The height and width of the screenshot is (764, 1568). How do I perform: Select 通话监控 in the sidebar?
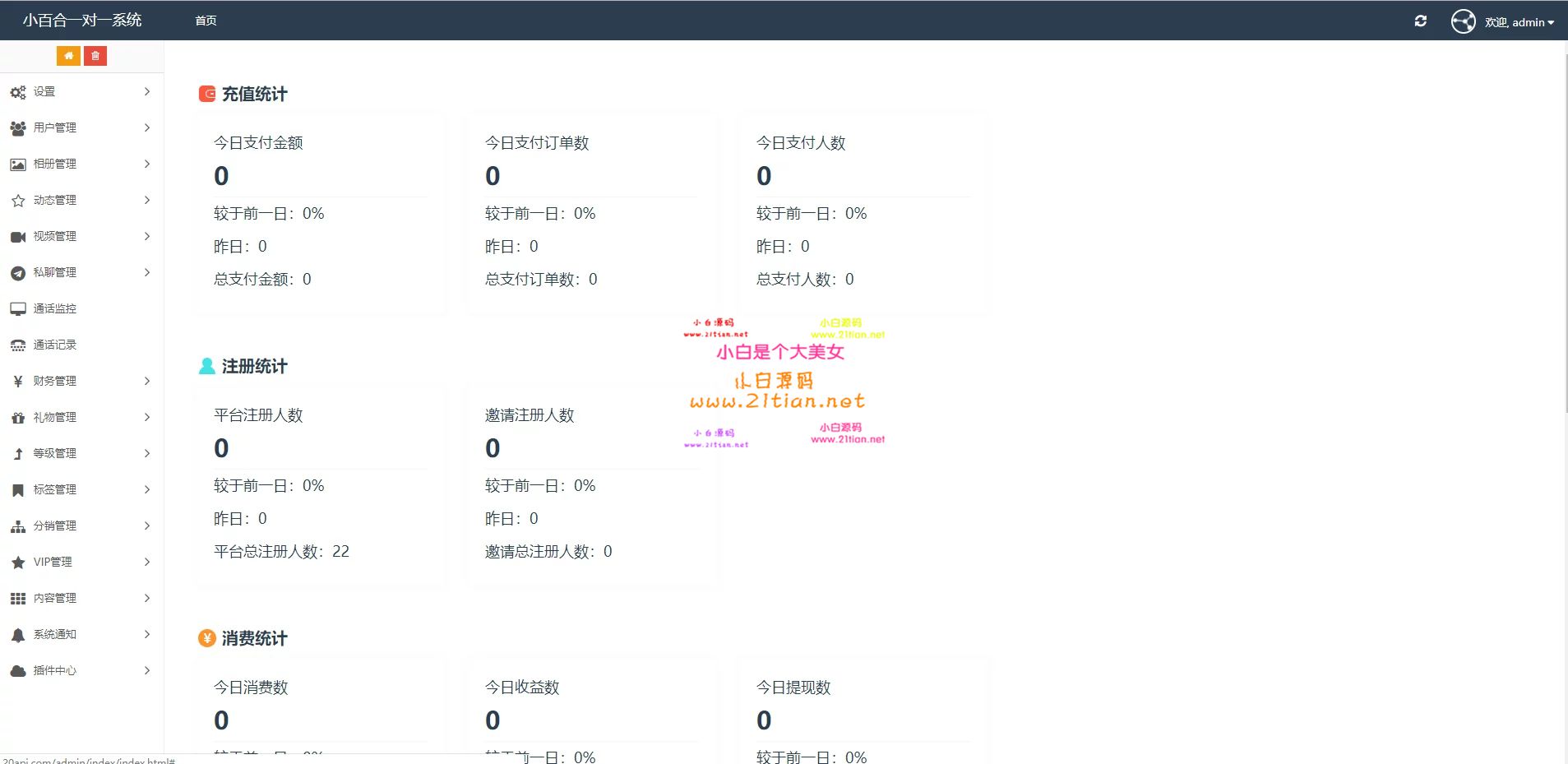[x=55, y=308]
